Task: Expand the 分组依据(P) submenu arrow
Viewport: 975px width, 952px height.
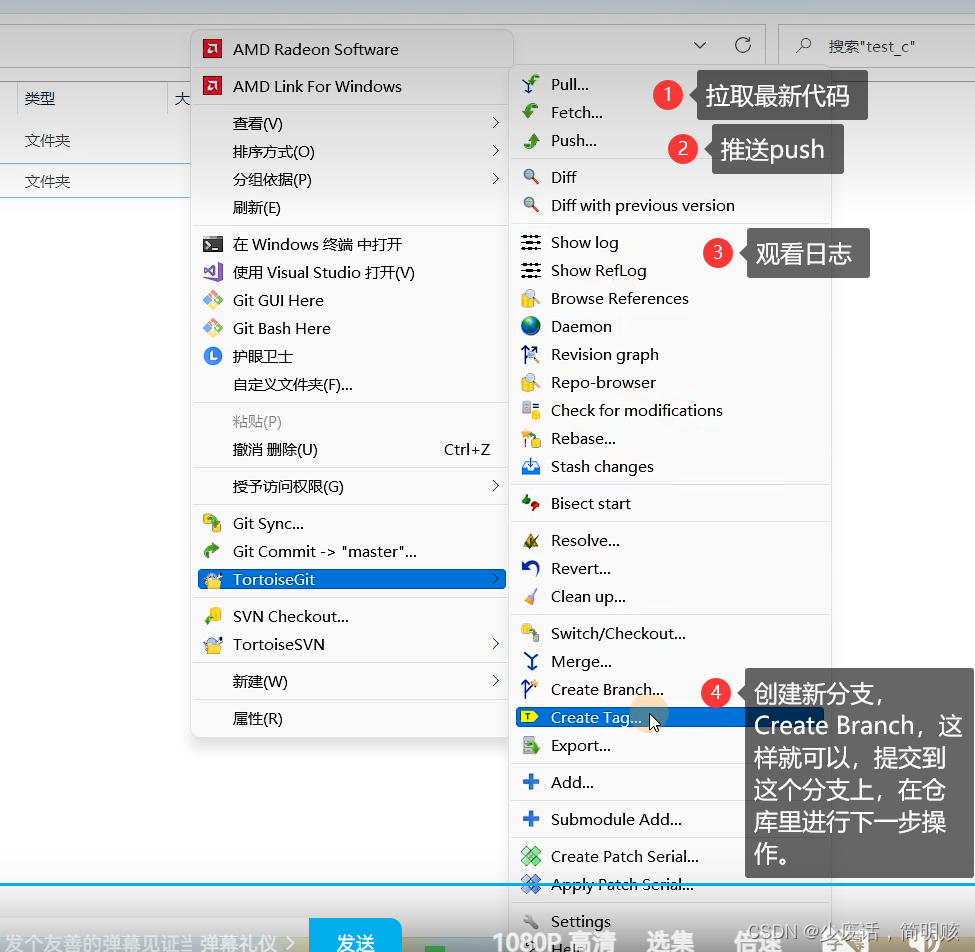Action: 496,179
